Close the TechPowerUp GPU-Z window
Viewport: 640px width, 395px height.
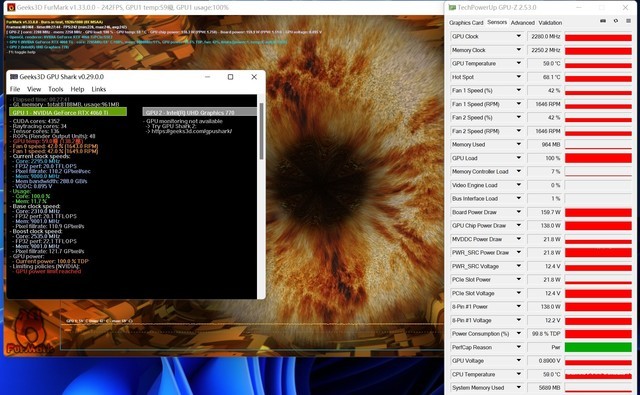click(x=625, y=7)
